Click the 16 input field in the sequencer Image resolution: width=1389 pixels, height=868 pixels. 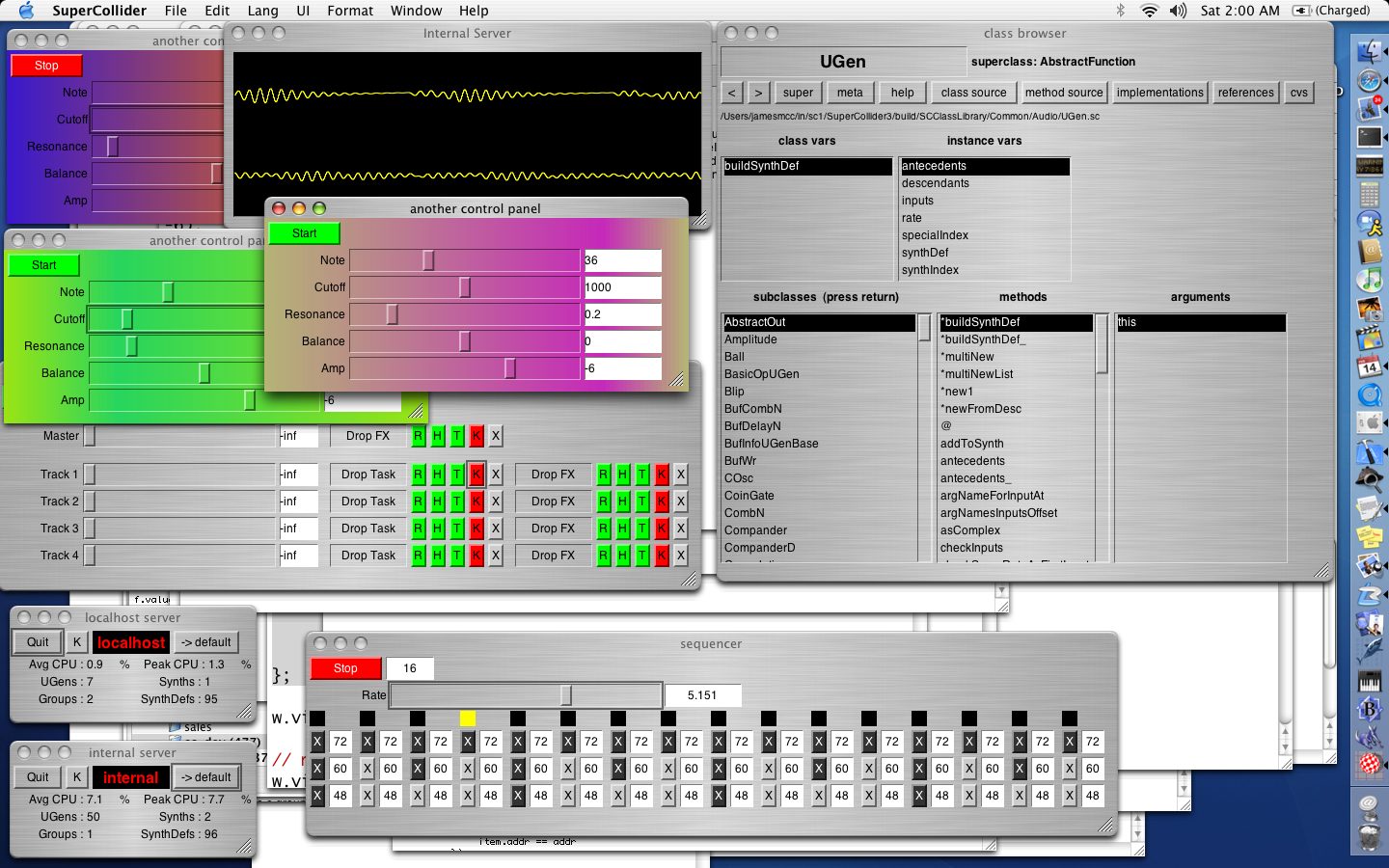[x=410, y=667]
